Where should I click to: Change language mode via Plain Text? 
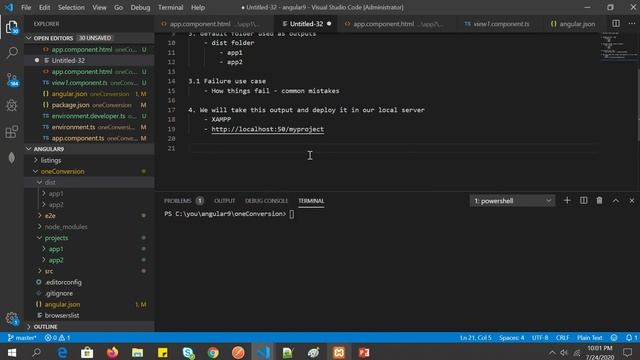(x=589, y=338)
